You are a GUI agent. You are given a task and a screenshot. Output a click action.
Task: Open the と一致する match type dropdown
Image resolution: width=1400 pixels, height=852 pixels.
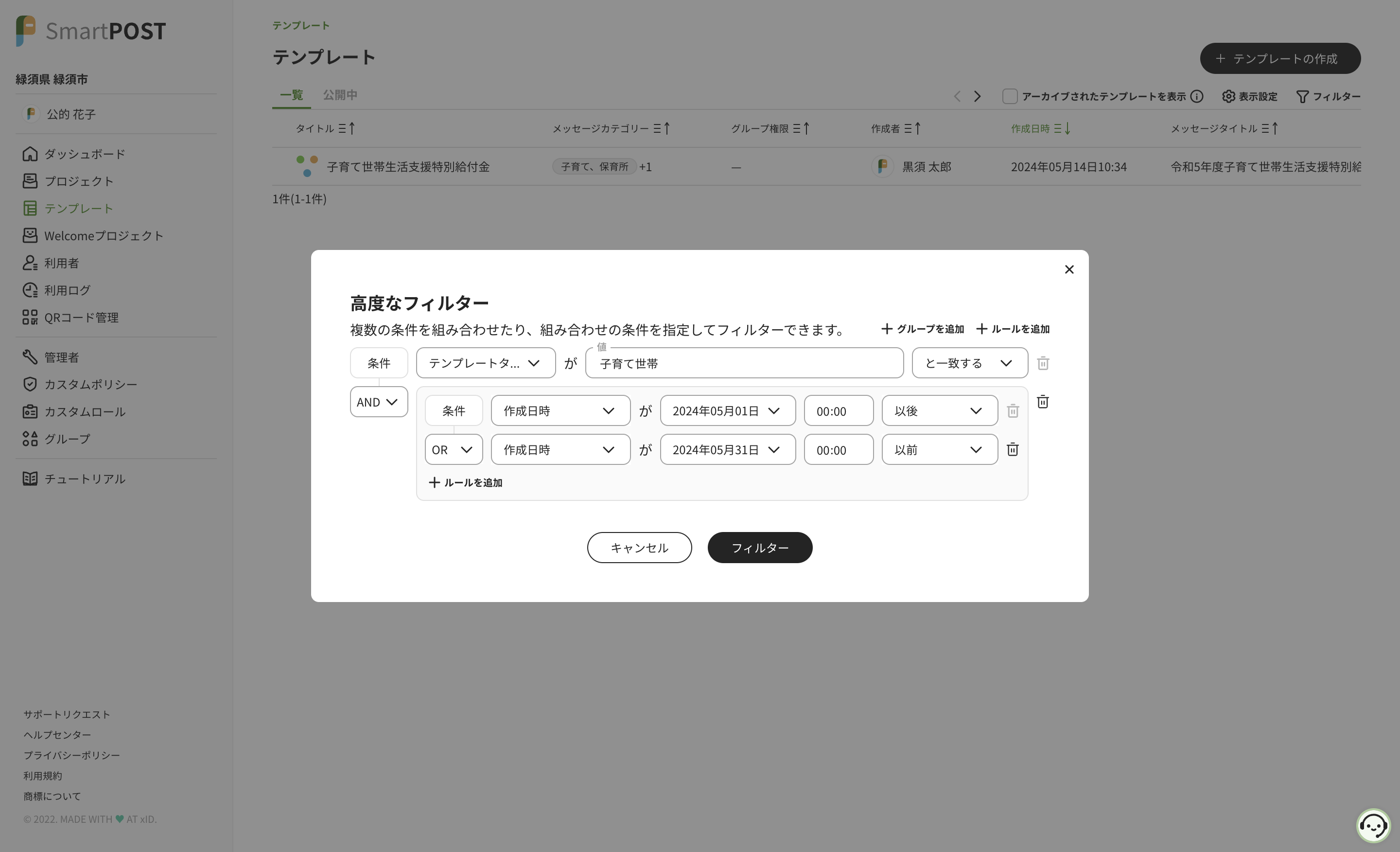(x=969, y=363)
